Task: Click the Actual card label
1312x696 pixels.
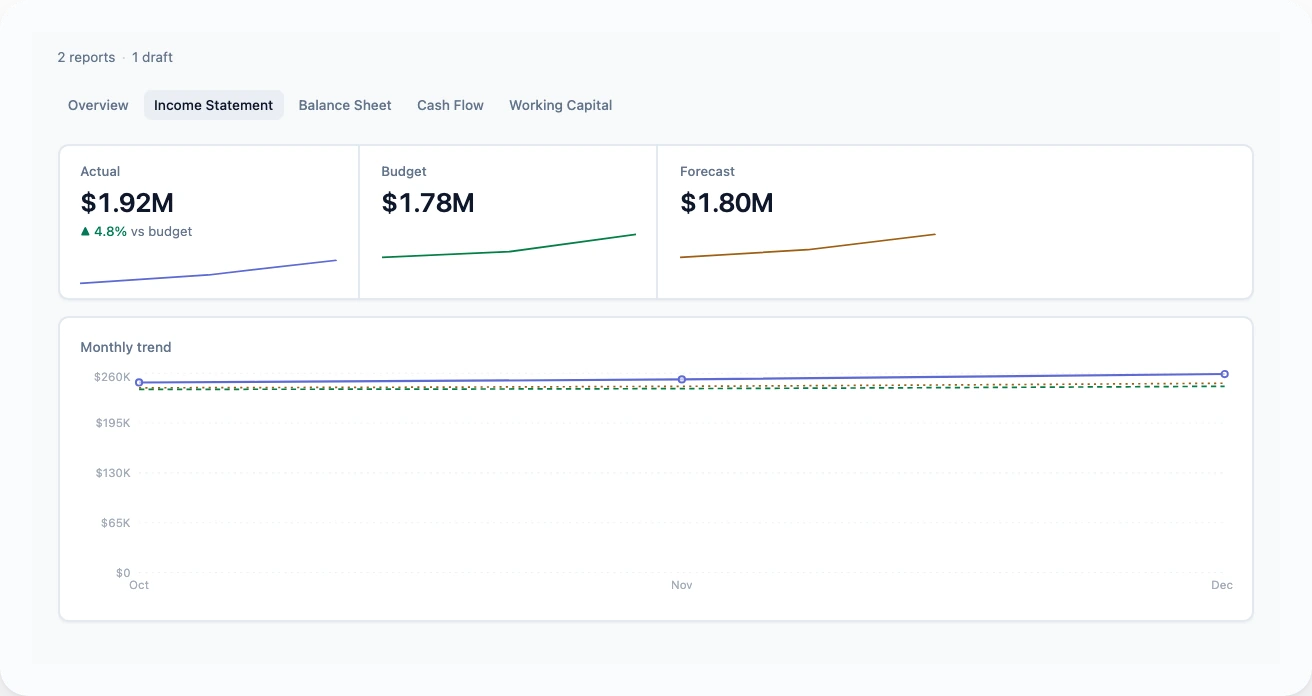Action: point(100,171)
